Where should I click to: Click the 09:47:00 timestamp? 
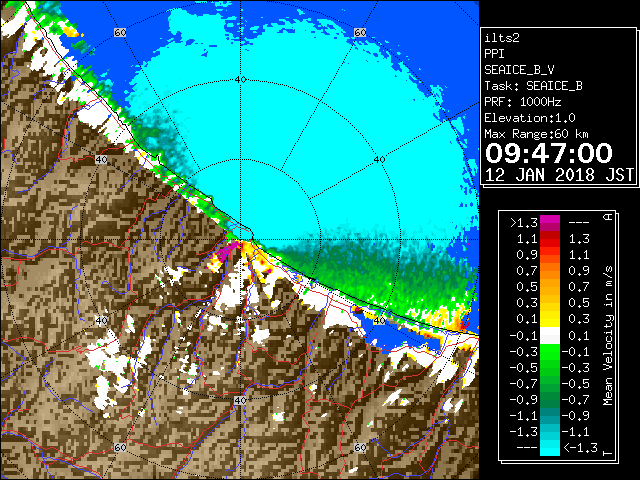[549, 153]
